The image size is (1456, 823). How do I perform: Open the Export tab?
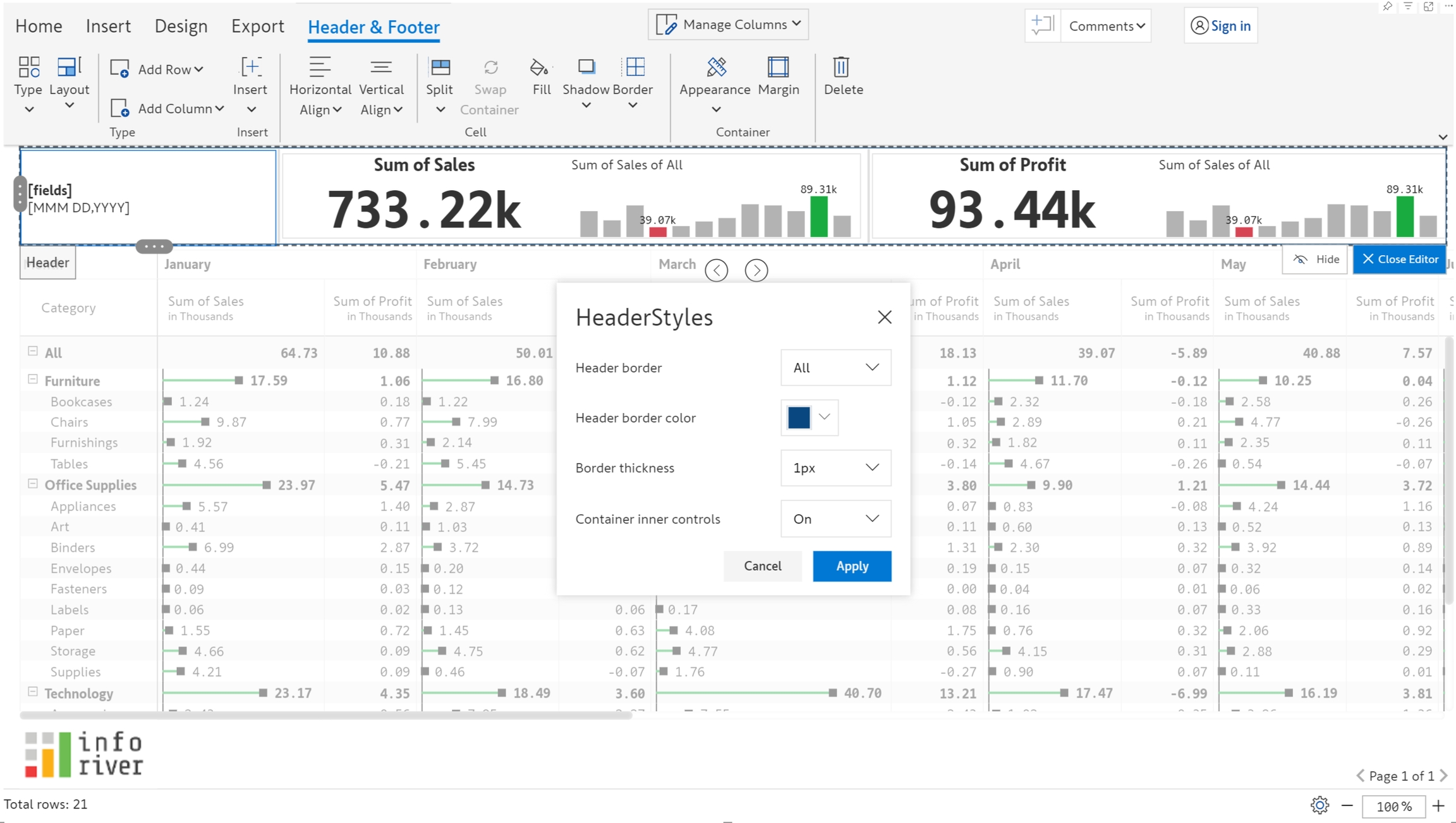coord(257,27)
